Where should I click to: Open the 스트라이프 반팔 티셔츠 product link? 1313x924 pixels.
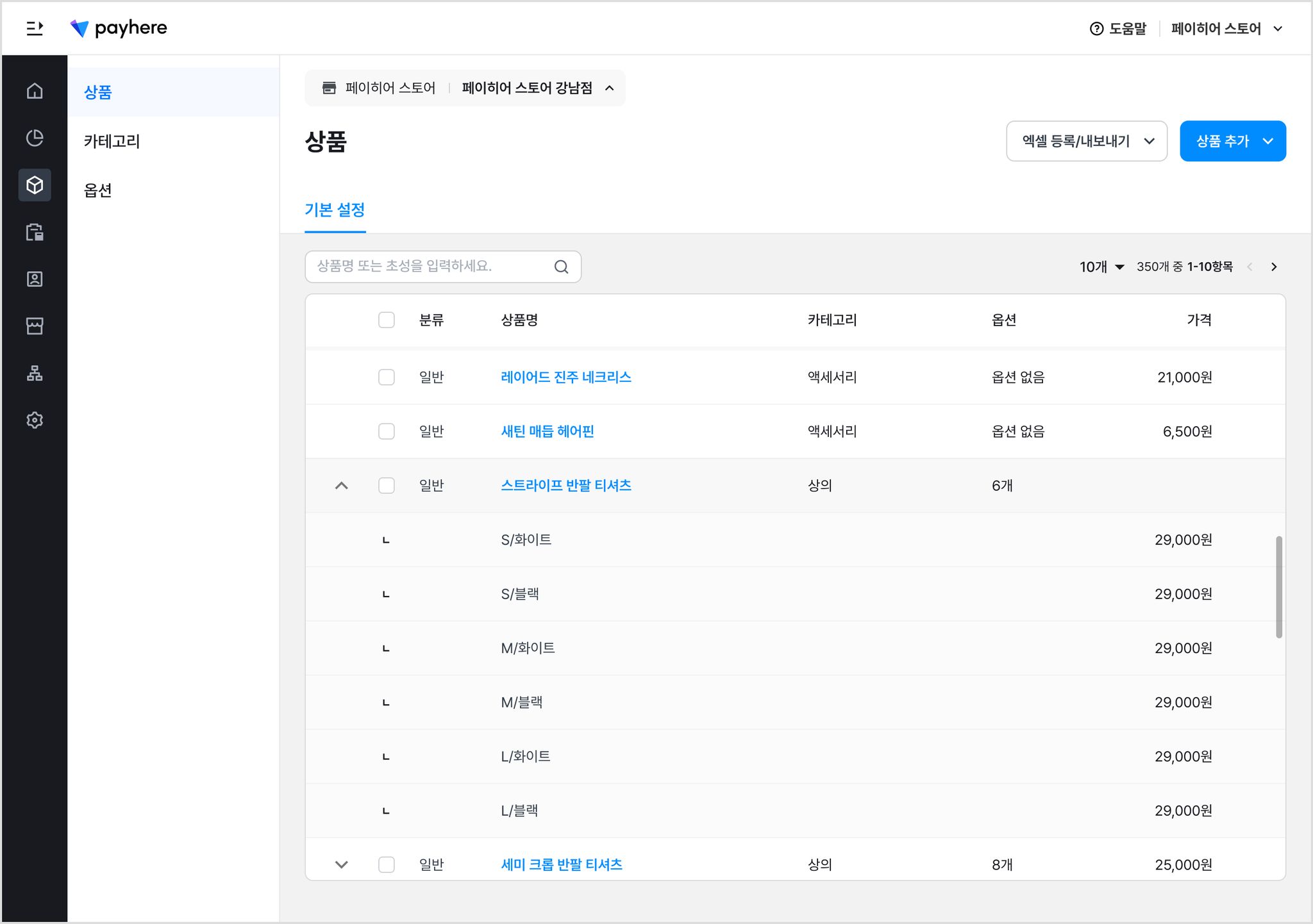point(566,486)
